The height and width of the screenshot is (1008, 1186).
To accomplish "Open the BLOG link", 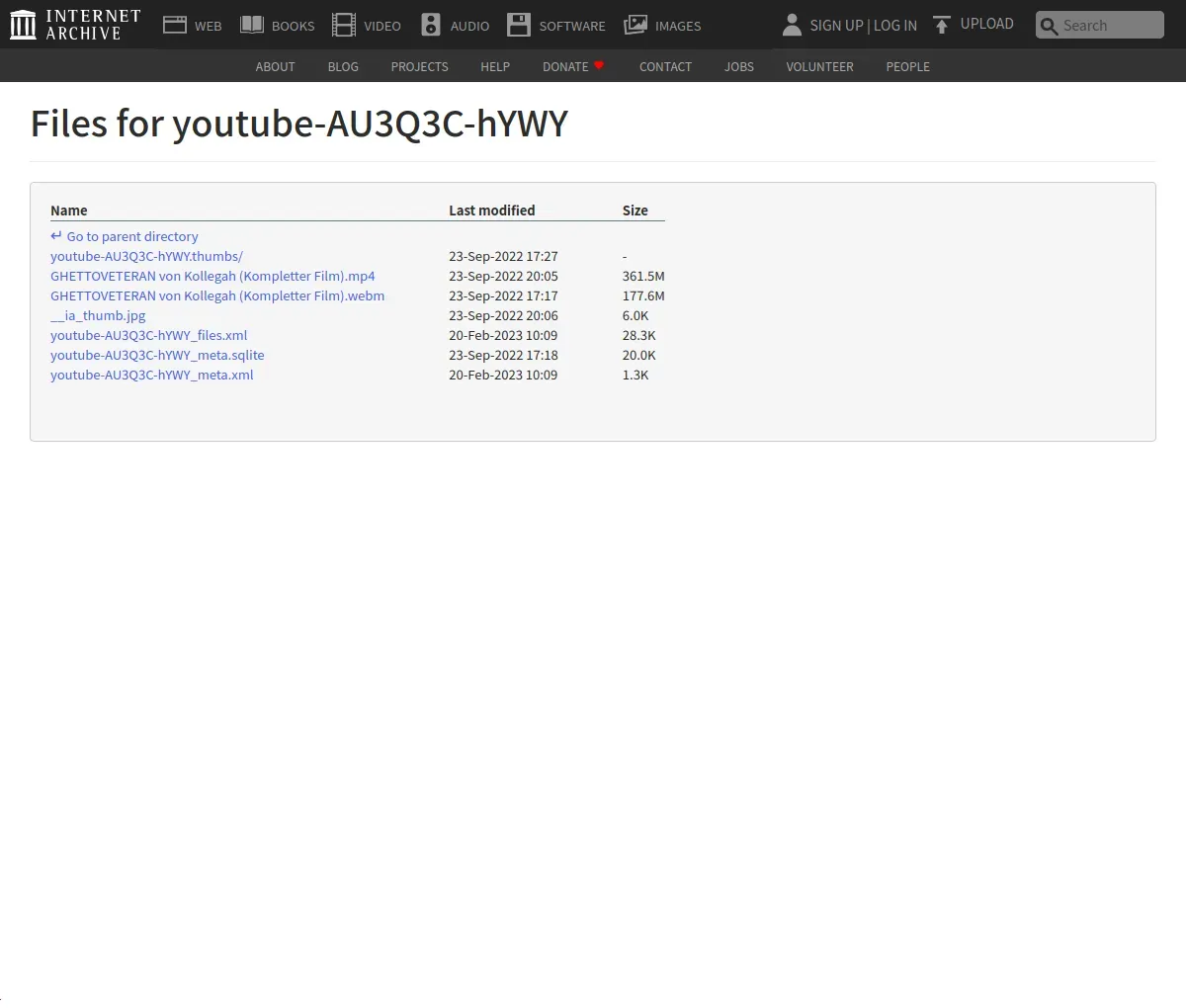I will 343,67.
